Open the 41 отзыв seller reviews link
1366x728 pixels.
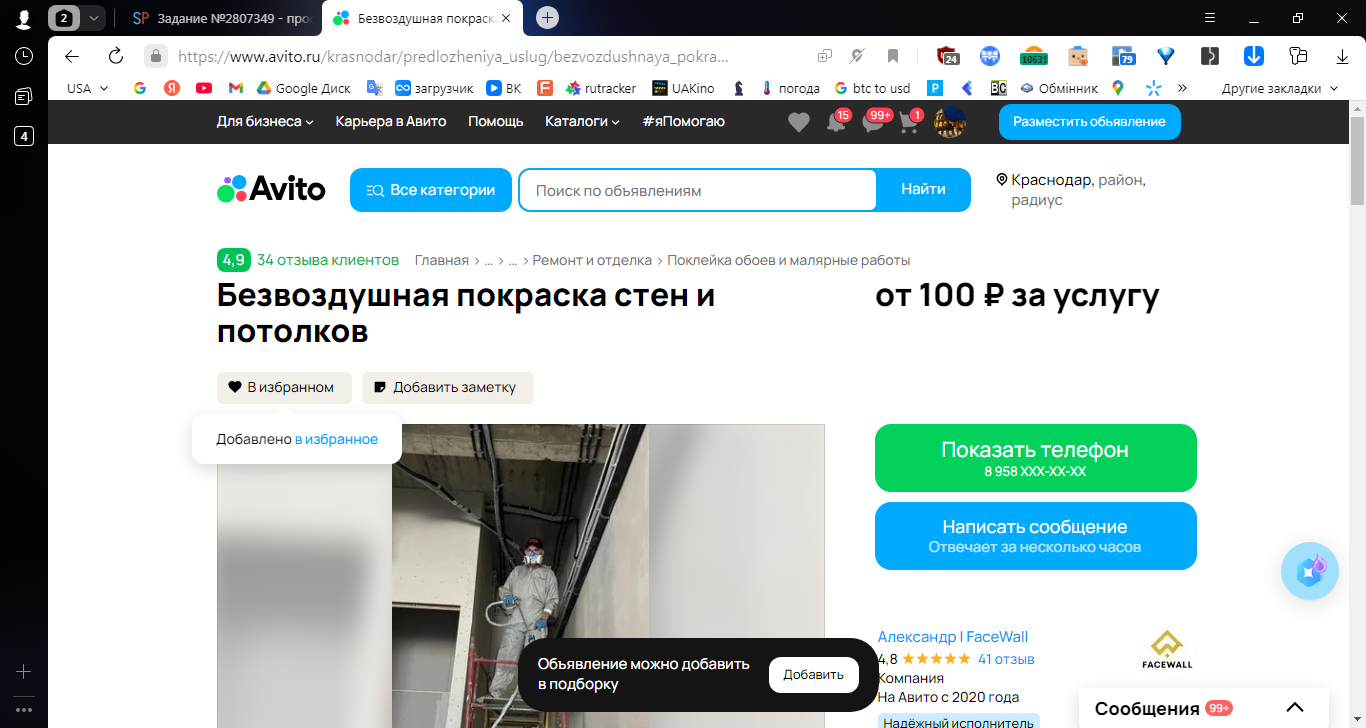[1006, 659]
